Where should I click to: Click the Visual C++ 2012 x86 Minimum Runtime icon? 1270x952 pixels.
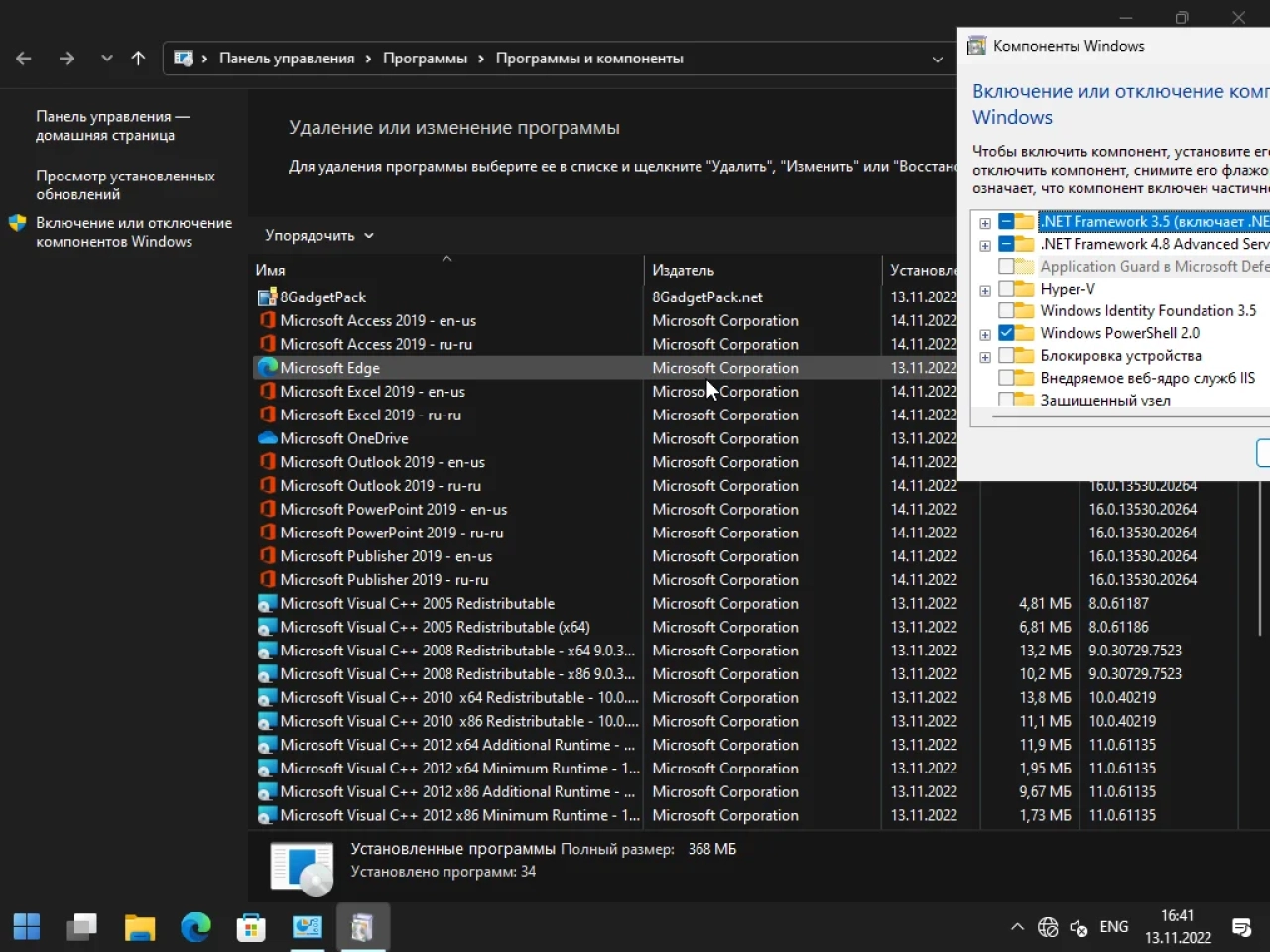[x=267, y=815]
